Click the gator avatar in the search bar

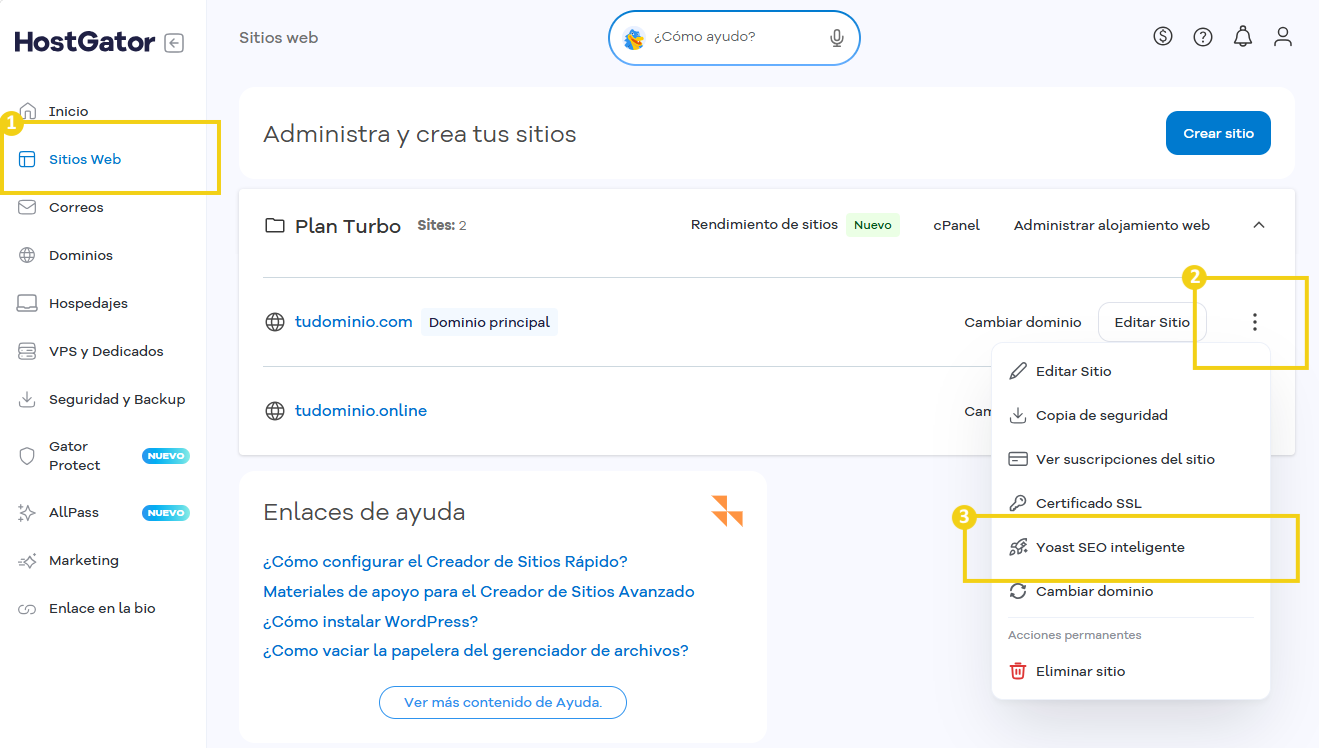point(634,38)
